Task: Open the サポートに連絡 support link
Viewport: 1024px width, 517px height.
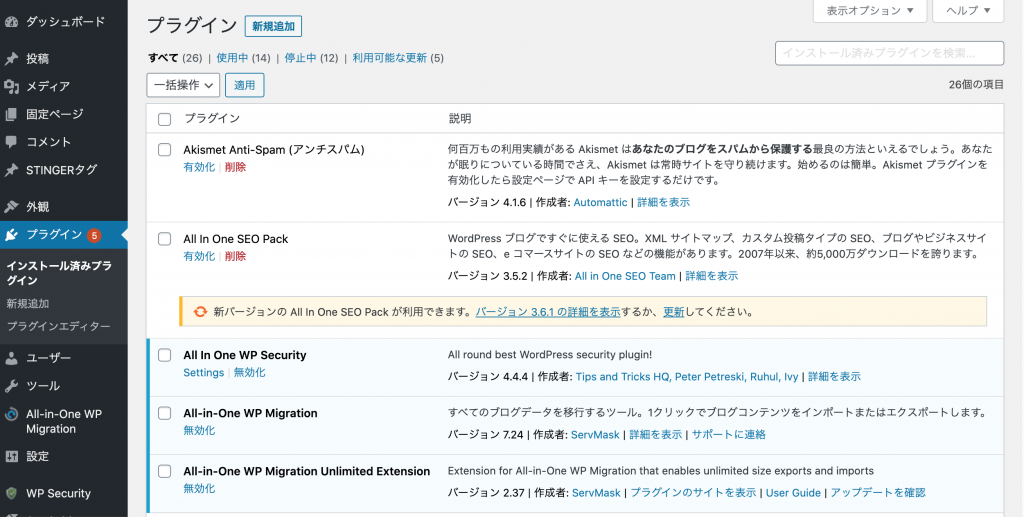Action: (x=728, y=435)
